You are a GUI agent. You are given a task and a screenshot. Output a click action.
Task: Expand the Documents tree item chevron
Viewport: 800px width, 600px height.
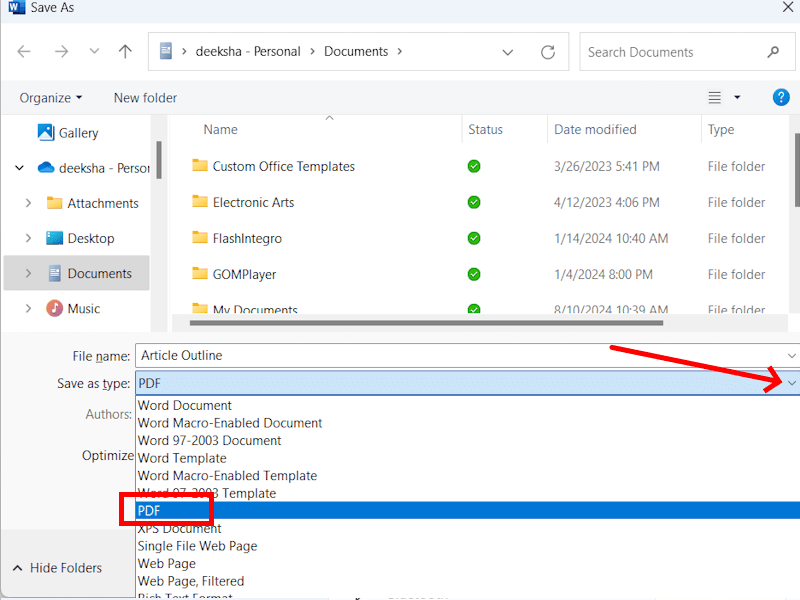pyautogui.click(x=28, y=273)
